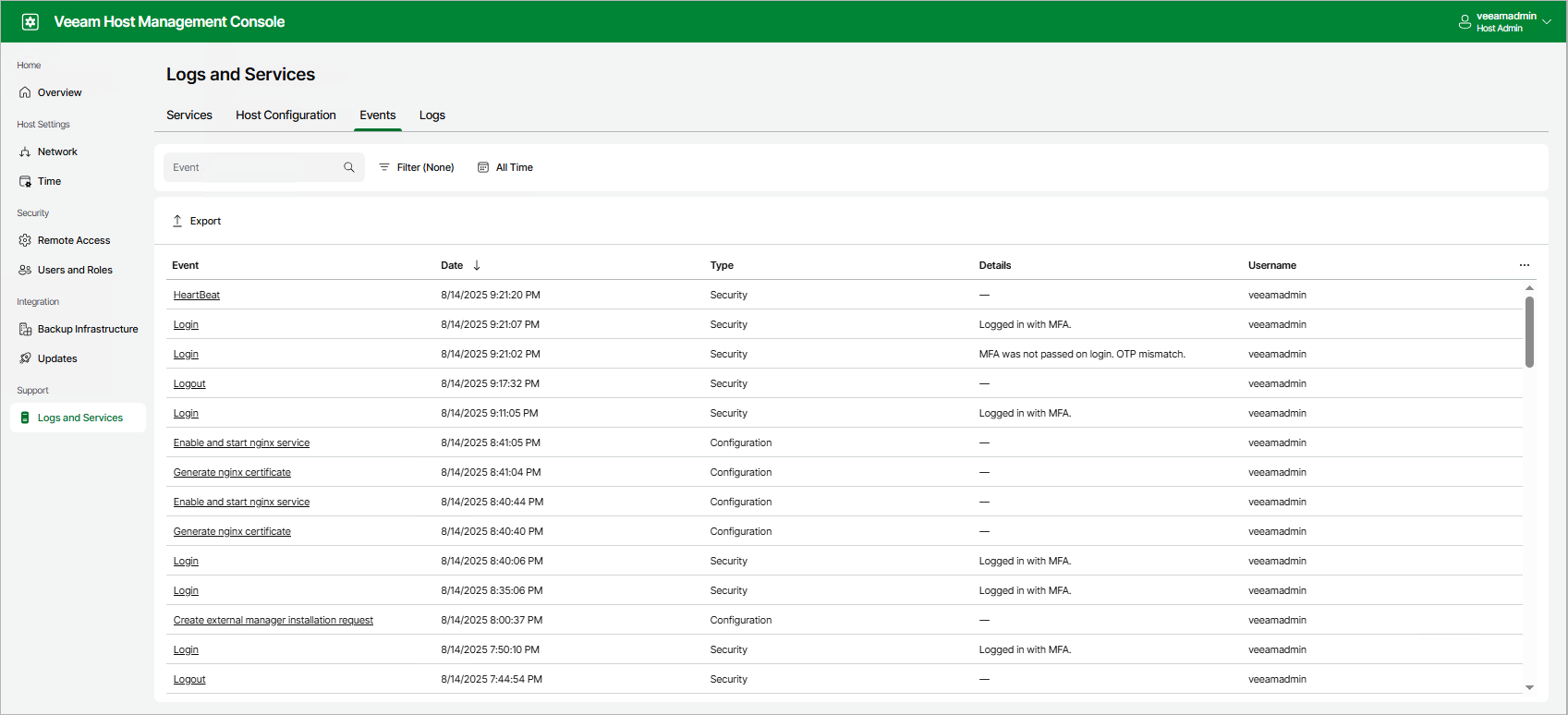This screenshot has width=1568, height=715.
Task: Switch to the Host Configuration tab
Action: point(286,115)
